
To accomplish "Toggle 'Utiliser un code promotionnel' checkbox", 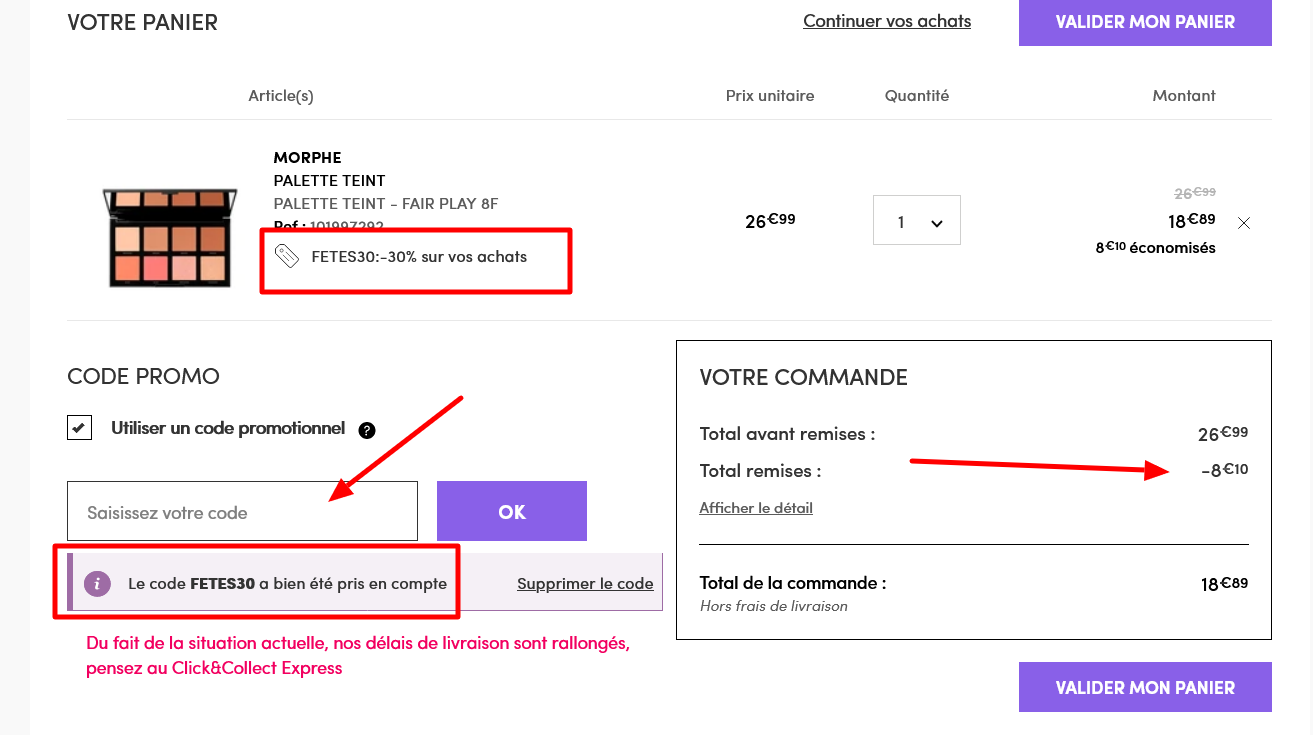I will click(80, 428).
